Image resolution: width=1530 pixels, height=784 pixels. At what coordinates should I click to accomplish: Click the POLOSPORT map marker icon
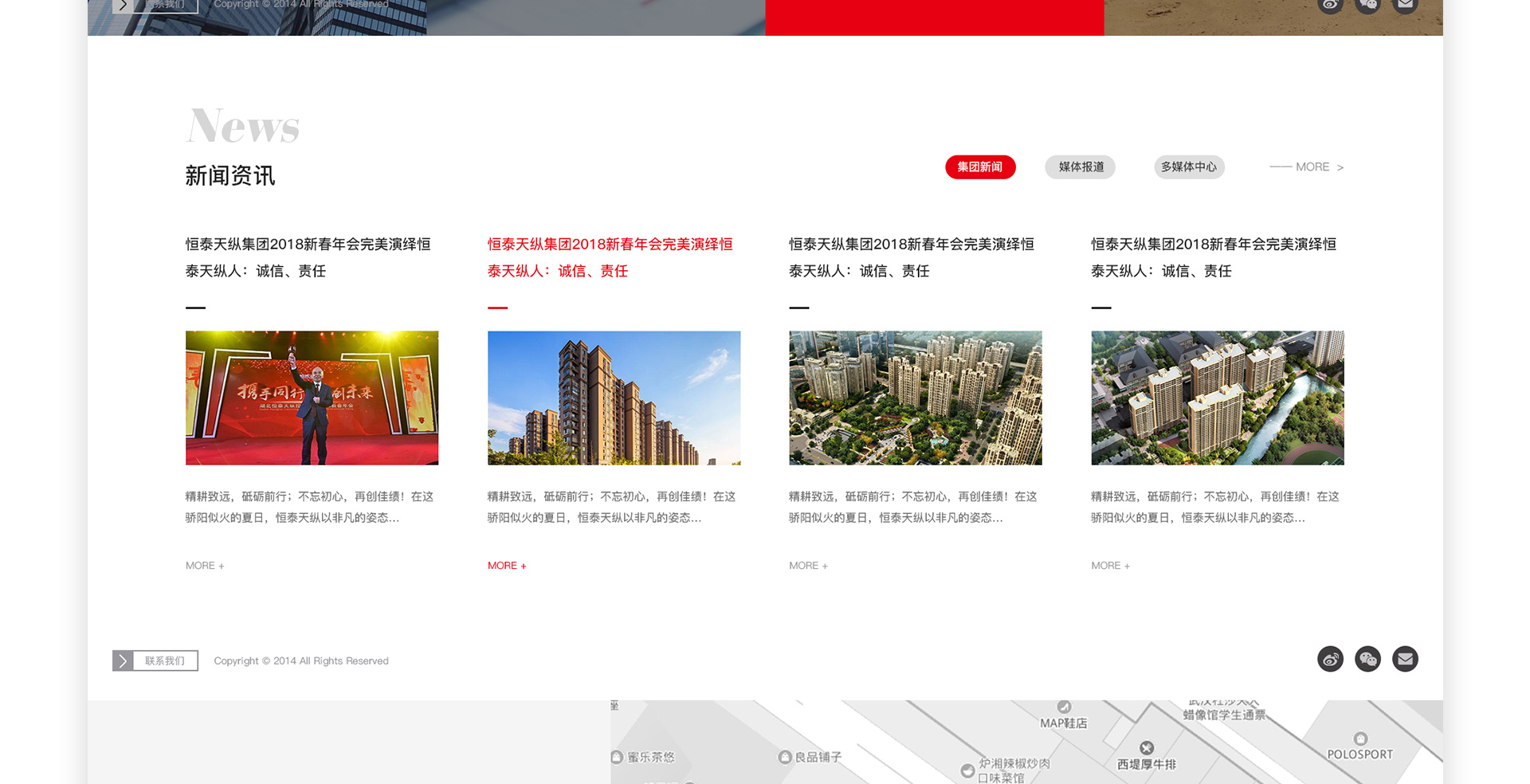[x=1360, y=739]
